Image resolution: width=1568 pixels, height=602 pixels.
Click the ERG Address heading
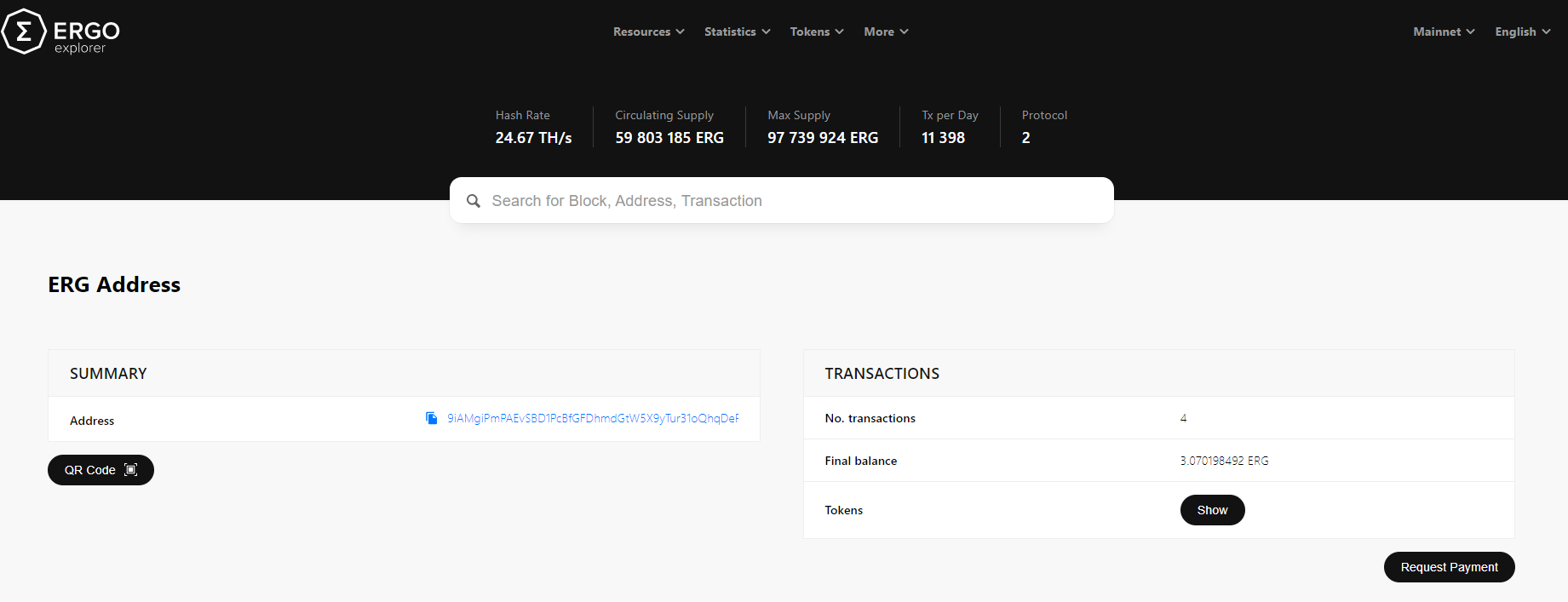(114, 284)
